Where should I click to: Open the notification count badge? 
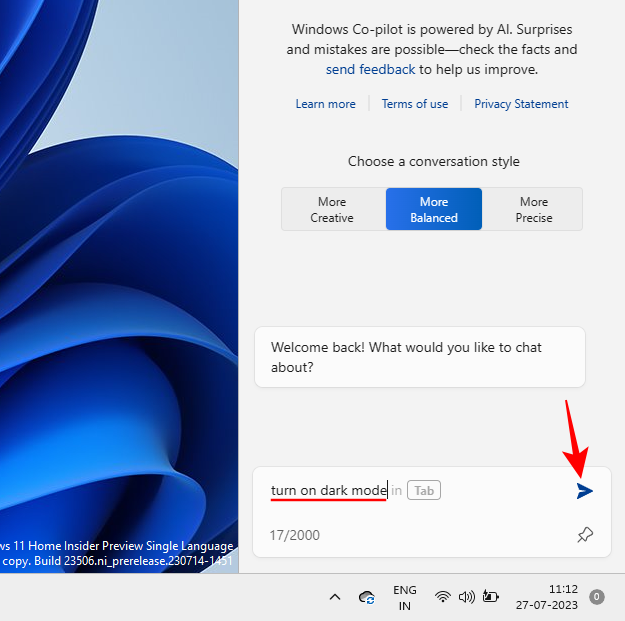tap(597, 597)
